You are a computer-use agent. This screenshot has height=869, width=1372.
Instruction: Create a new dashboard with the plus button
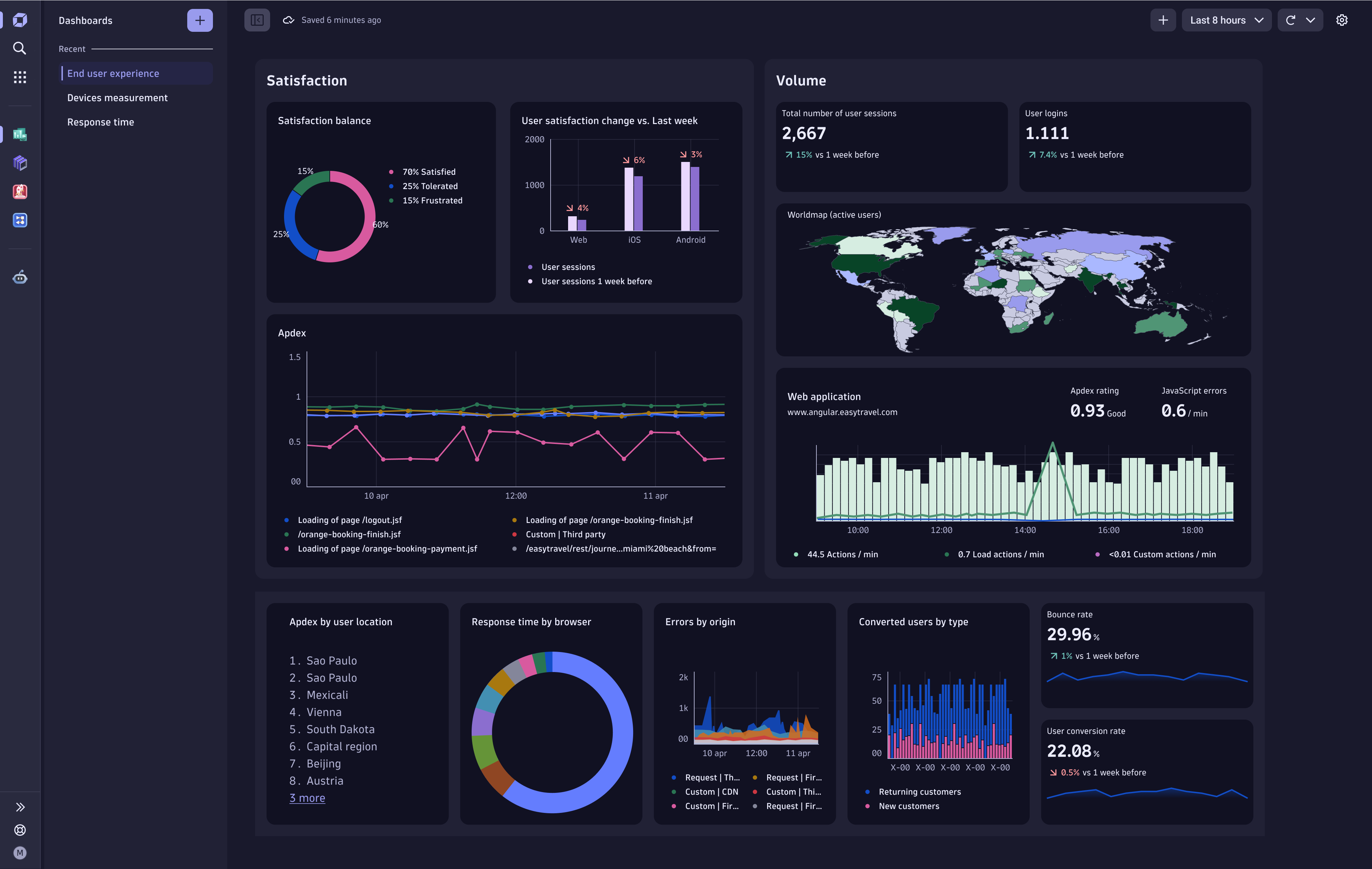pos(199,20)
